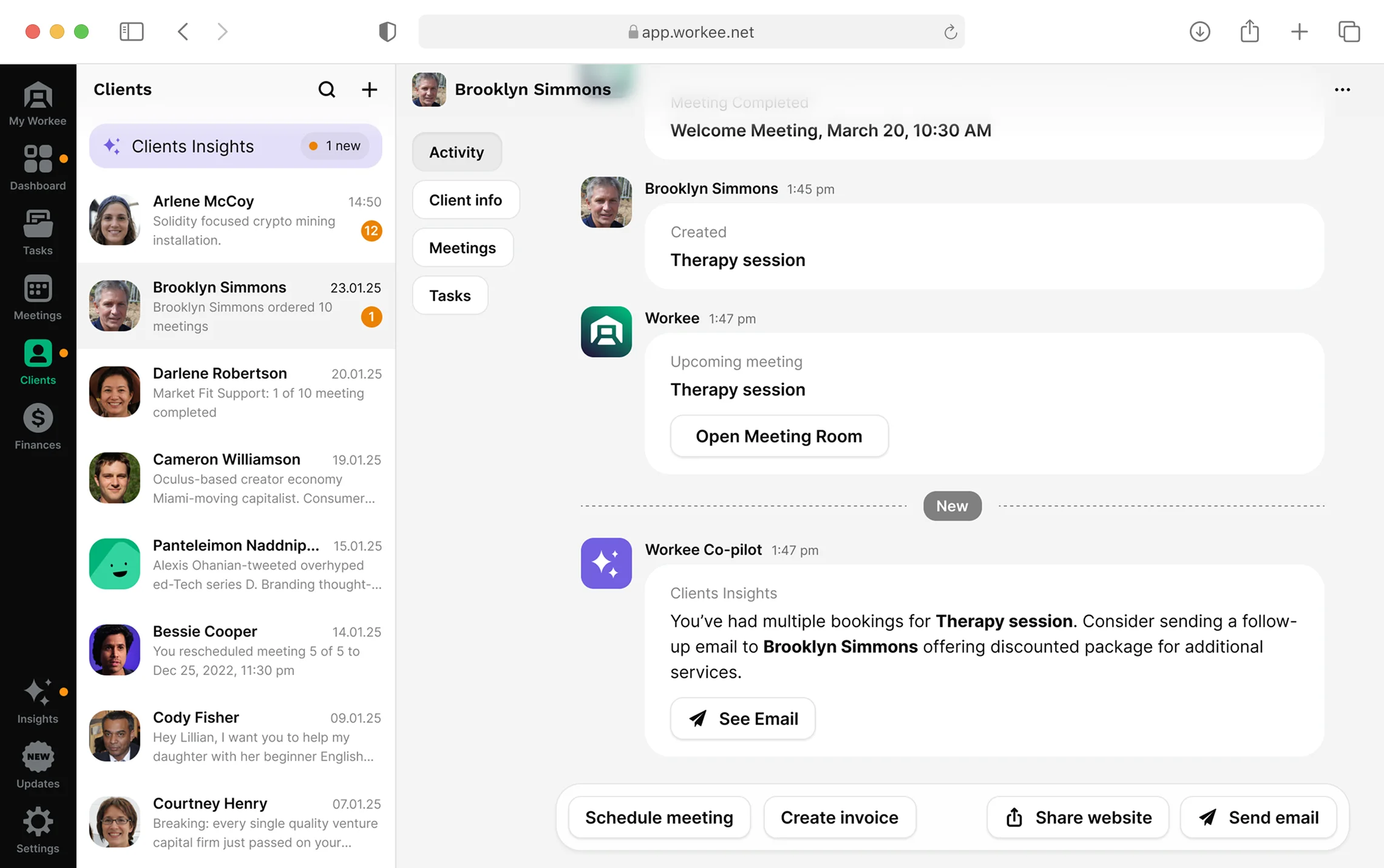Switch to the Client info tab
This screenshot has height=868, width=1384.
point(465,200)
